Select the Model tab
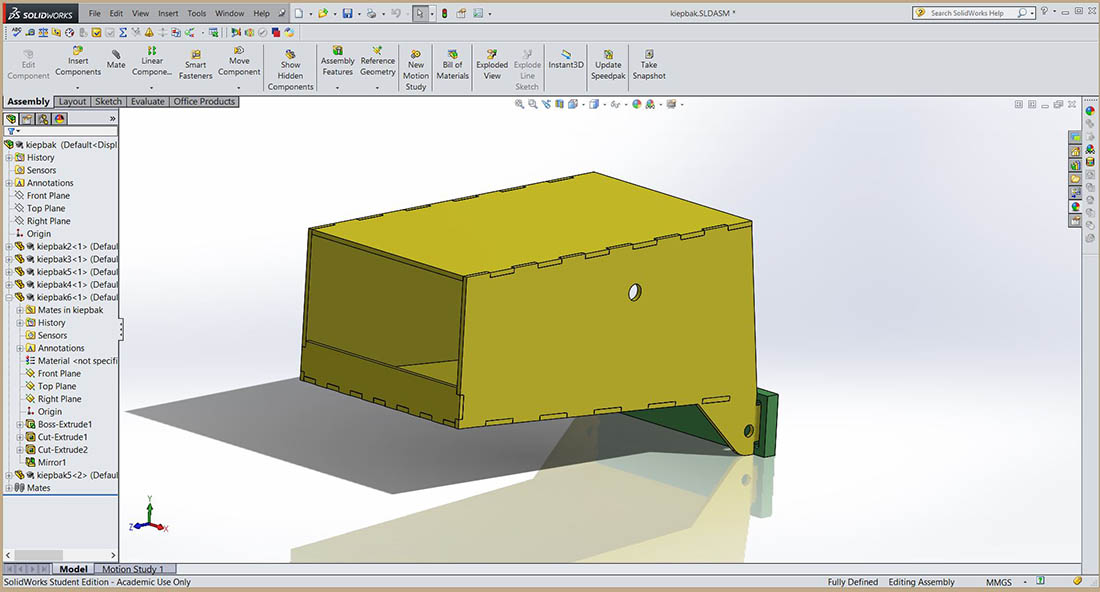1100x592 pixels. [73, 569]
